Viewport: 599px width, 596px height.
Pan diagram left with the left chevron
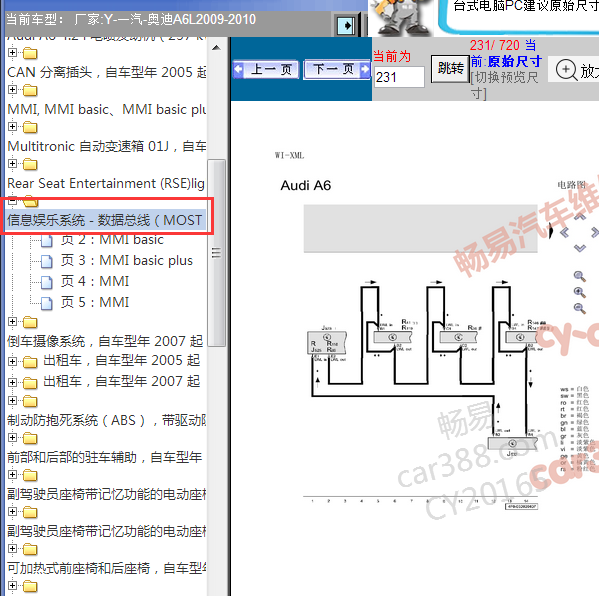[564, 232]
